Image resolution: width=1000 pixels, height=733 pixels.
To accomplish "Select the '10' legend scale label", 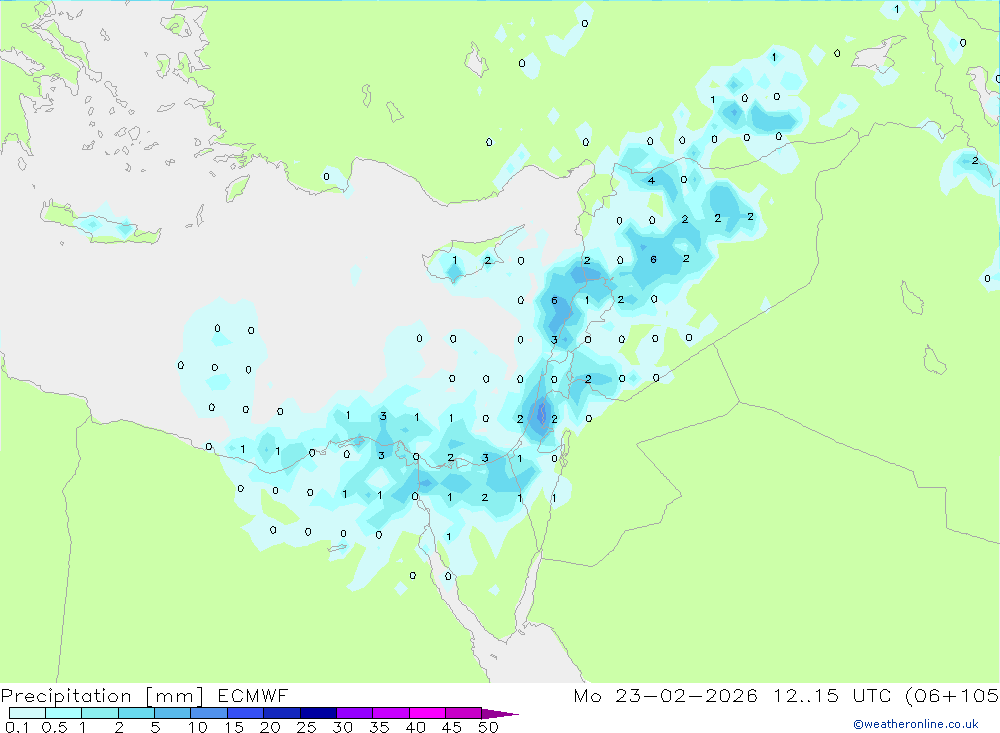I will coord(198,727).
